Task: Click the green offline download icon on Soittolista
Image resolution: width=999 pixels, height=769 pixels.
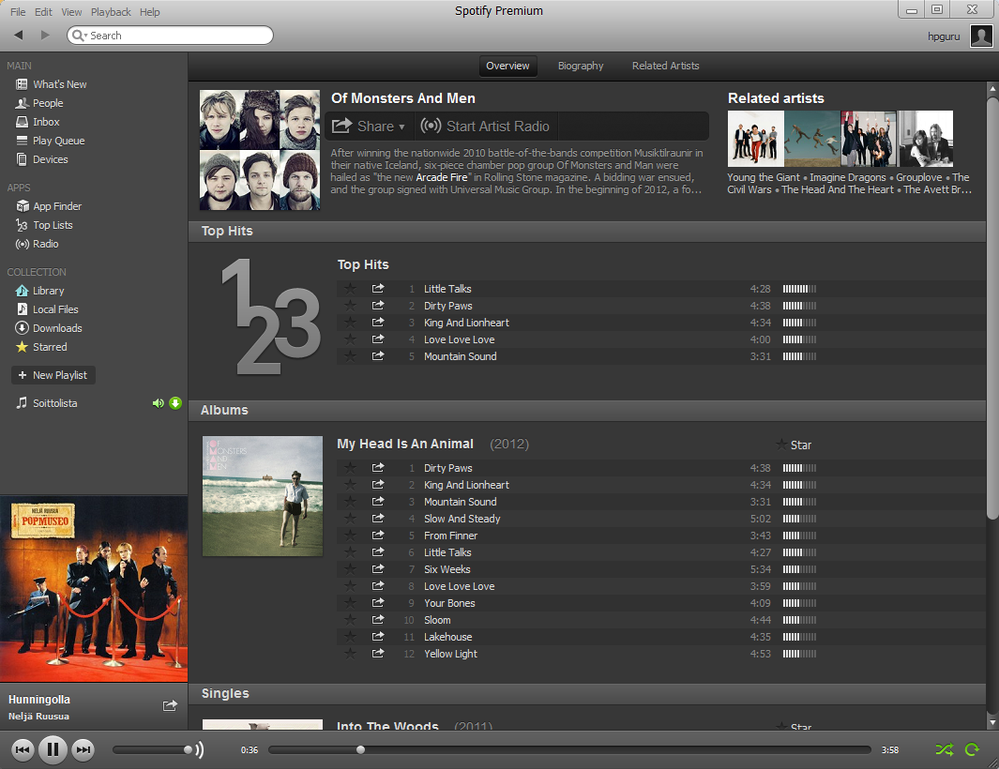Action: pos(175,403)
